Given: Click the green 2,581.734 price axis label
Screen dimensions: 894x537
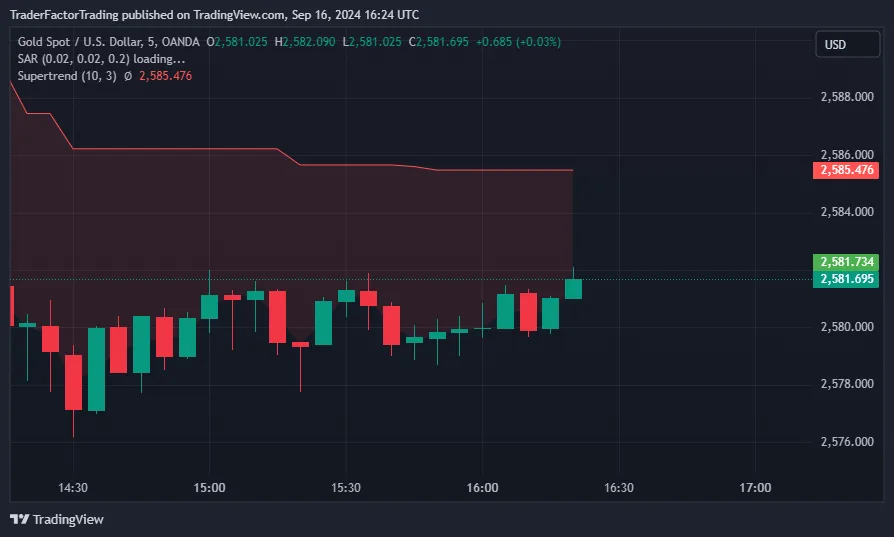Looking at the screenshot, I should [846, 262].
